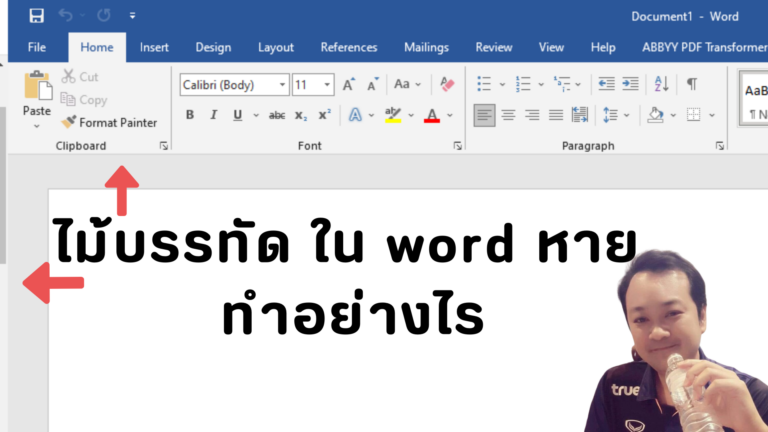Increase paragraph indent
768x432 pixels.
(630, 84)
